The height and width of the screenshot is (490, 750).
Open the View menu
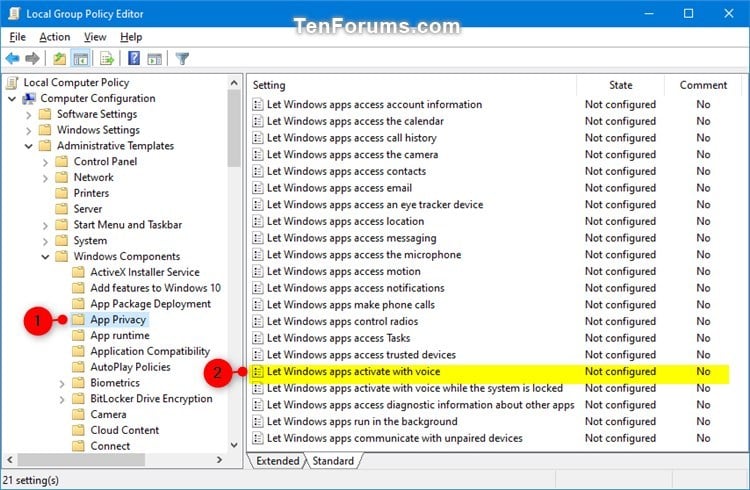click(x=95, y=37)
